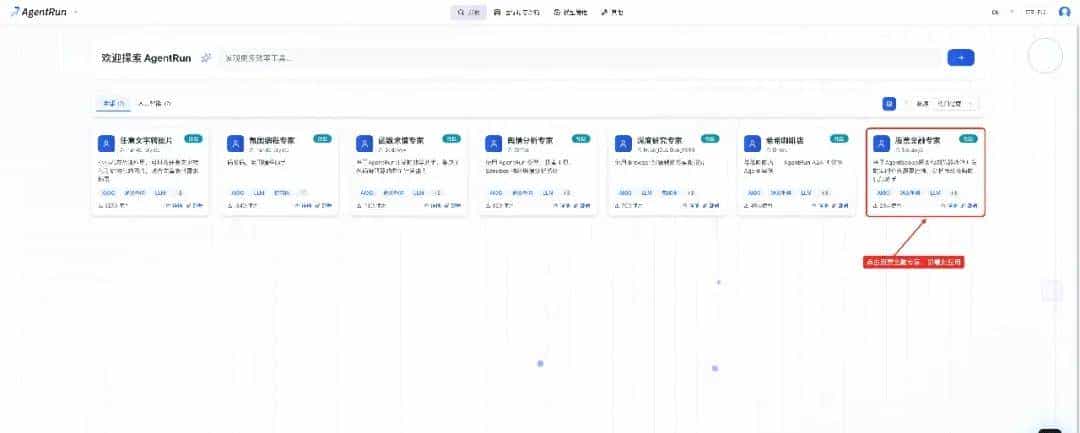Click the avatar icon of 深度研究专家 card

623,143
